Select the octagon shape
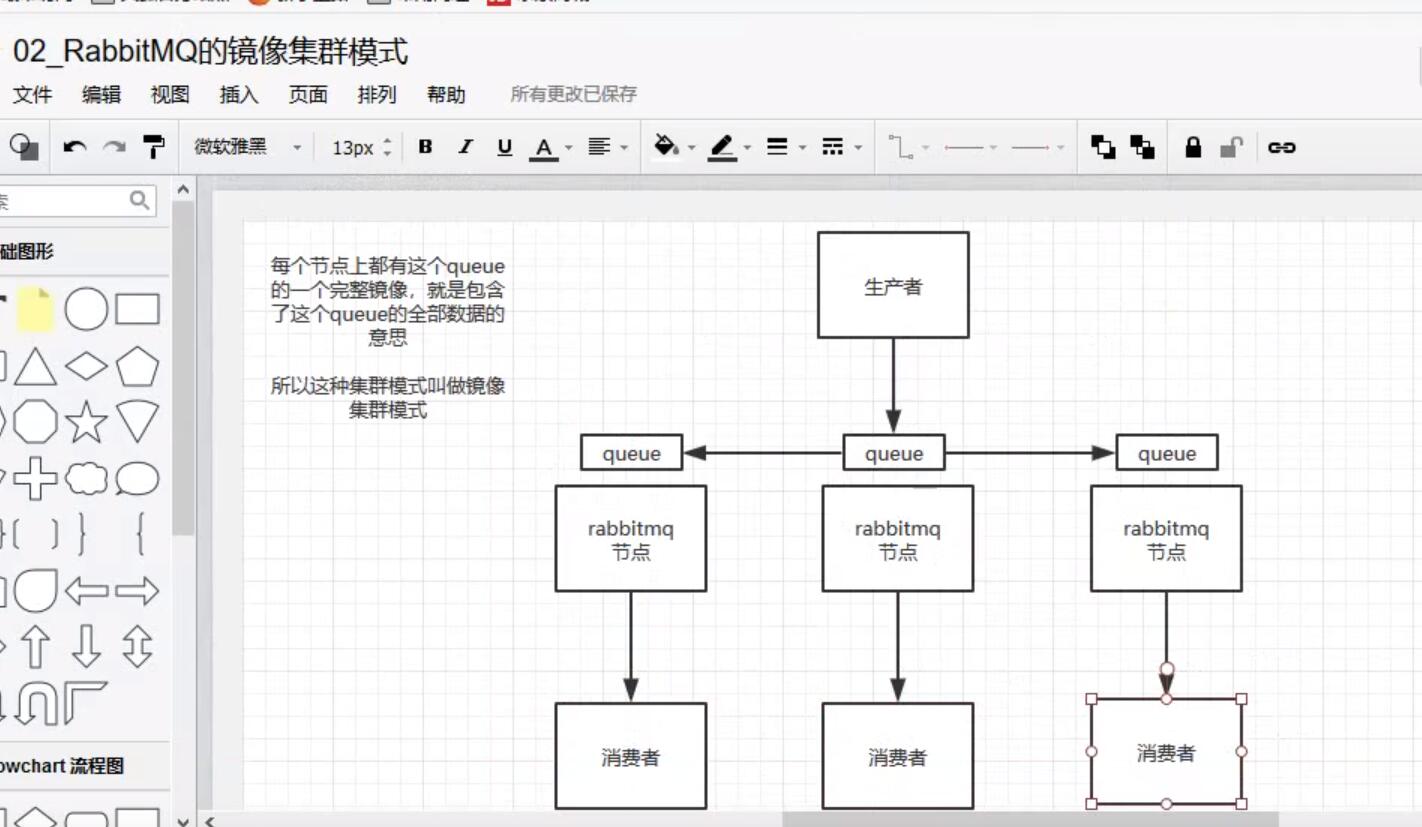The image size is (1422, 827). 35,423
